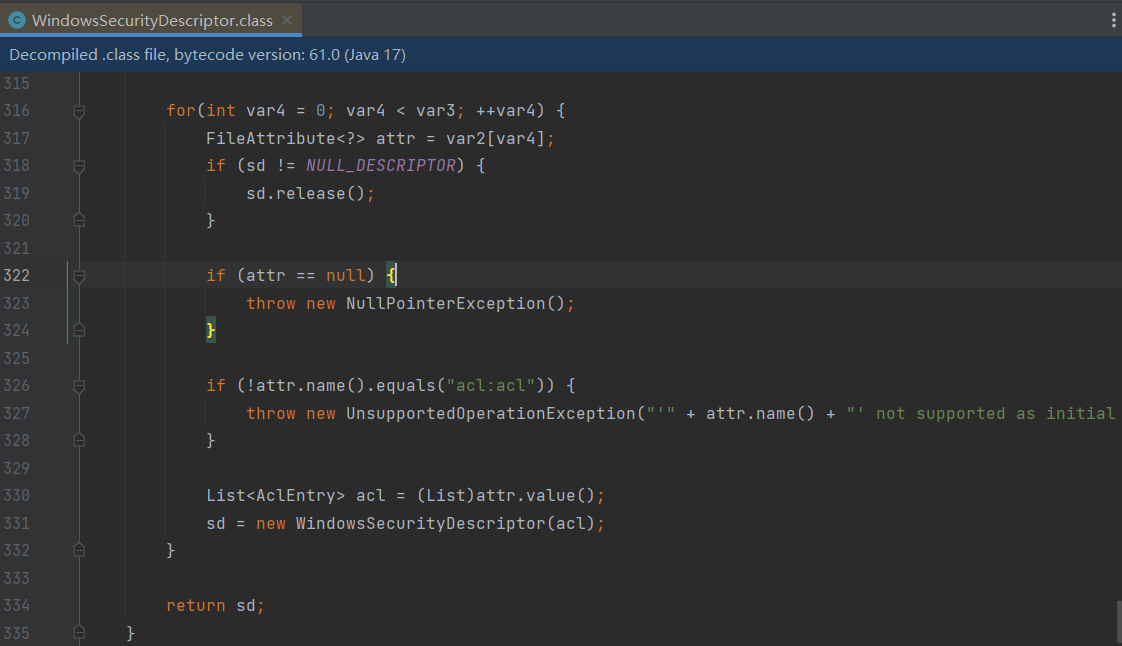Click fold end marker at line 320
1122x646 pixels.
pos(79,220)
